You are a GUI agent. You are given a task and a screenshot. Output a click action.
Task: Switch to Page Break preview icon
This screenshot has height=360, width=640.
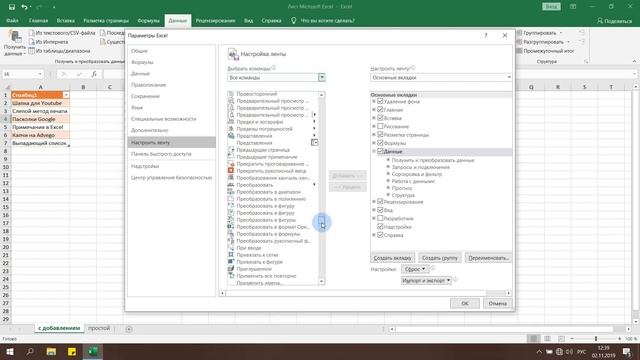pyautogui.click(x=561, y=339)
